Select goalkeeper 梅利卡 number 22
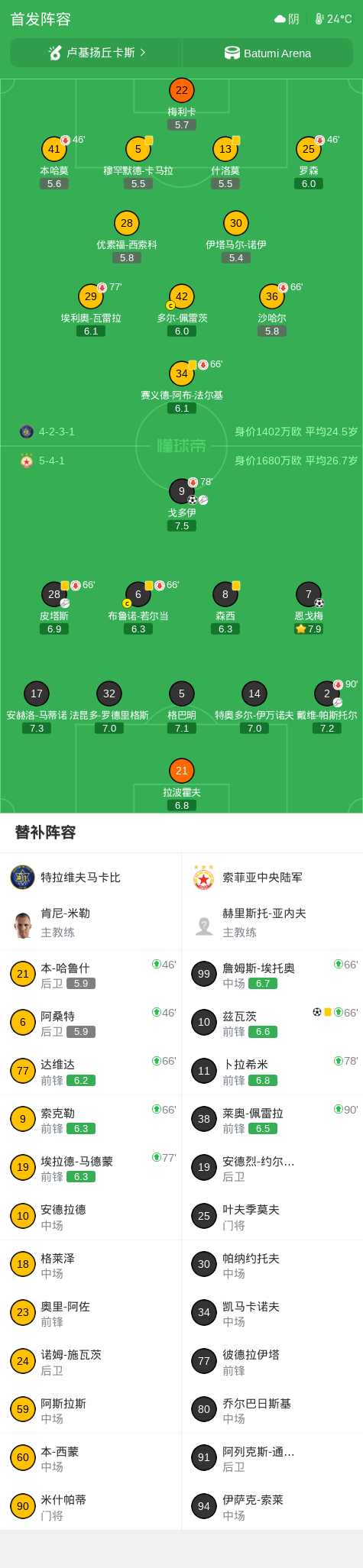 [x=182, y=90]
